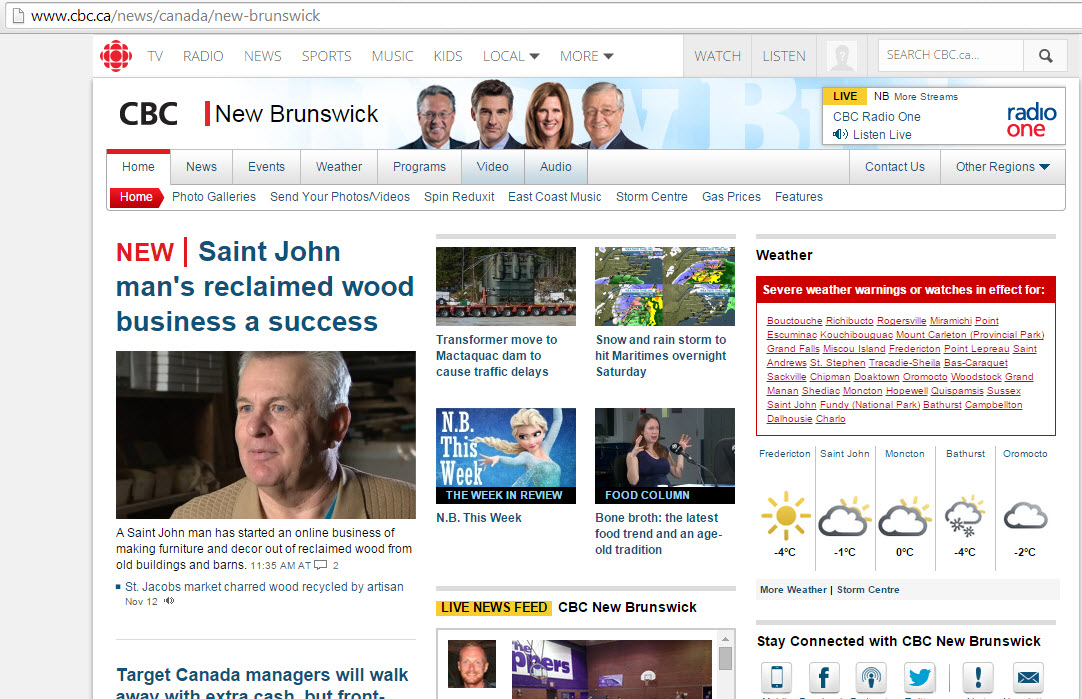
Task: Open the alerts exclamation icon
Action: [978, 677]
